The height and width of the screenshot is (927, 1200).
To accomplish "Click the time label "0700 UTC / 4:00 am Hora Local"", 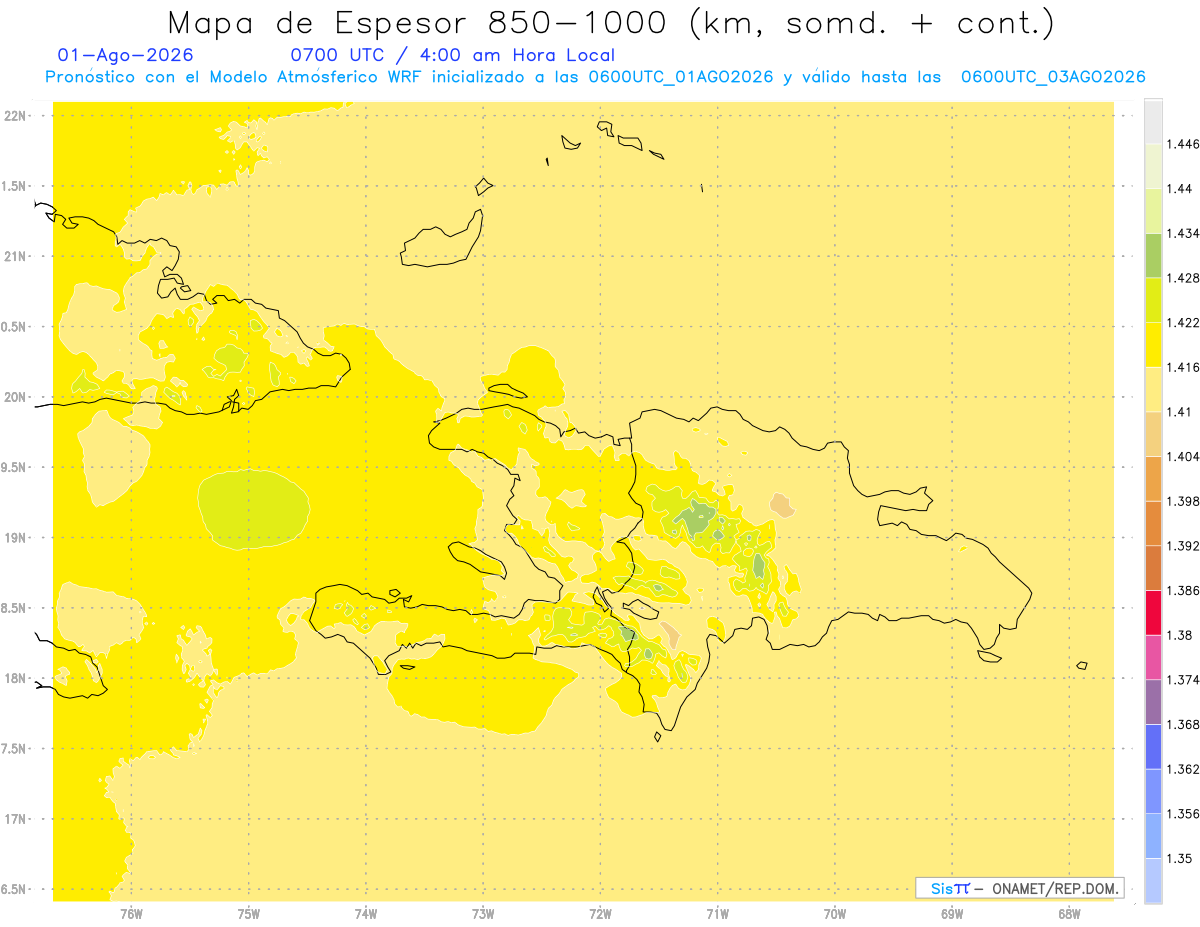I will (452, 55).
